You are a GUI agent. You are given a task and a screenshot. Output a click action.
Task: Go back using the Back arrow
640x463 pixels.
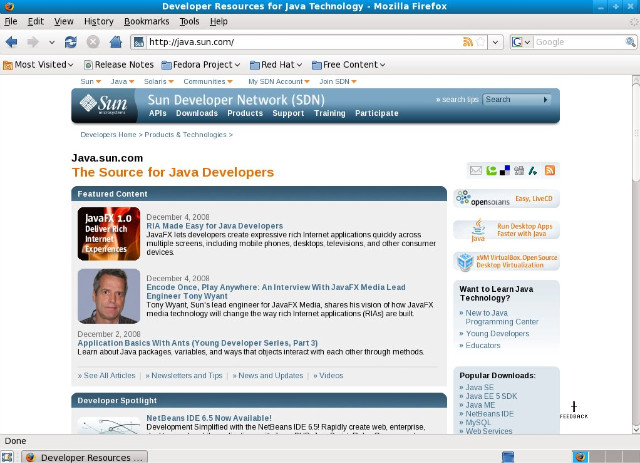pos(11,42)
